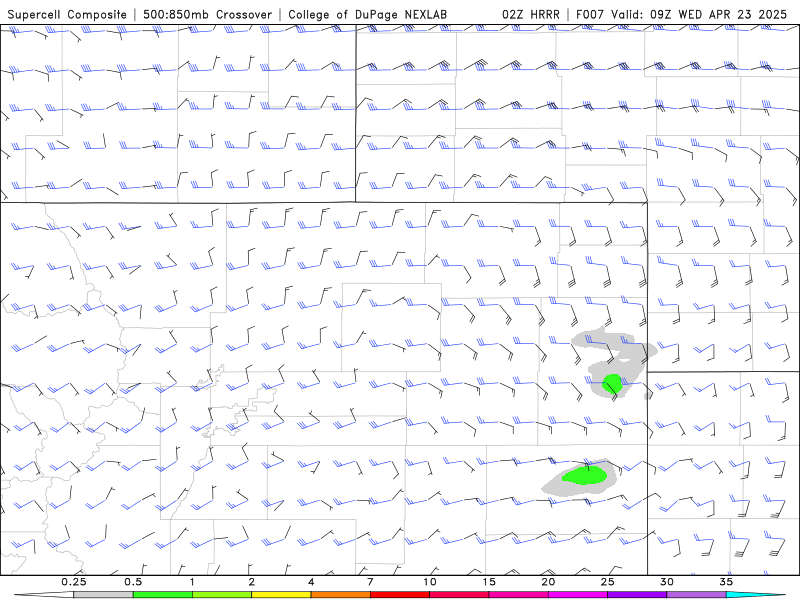
Task: Click the legend value label "1"
Action: point(192,582)
